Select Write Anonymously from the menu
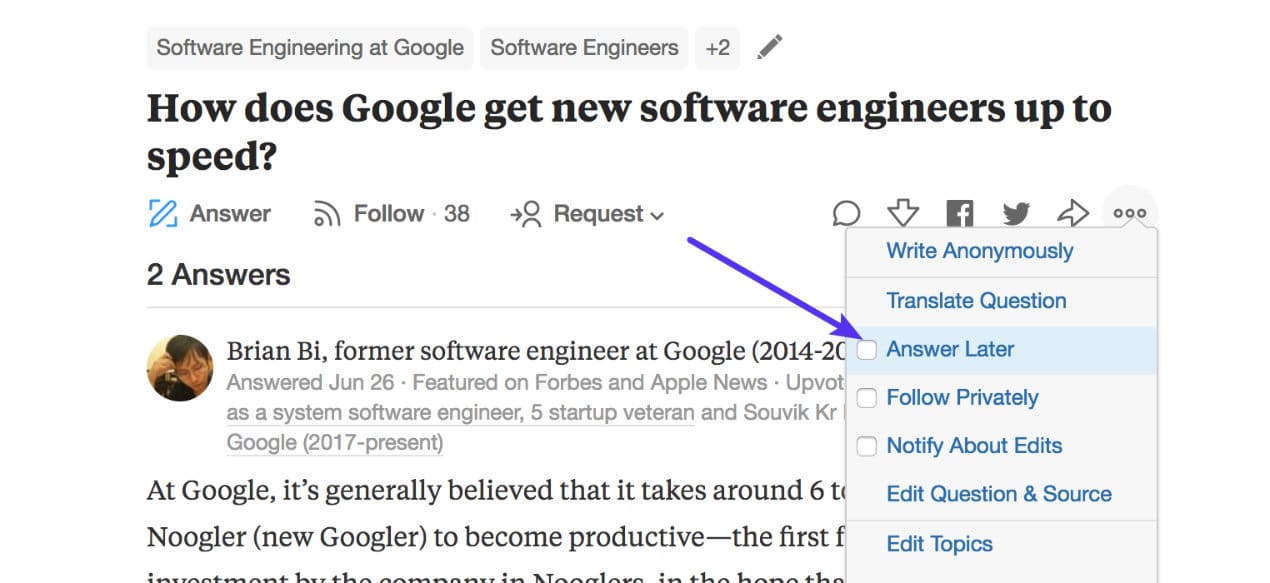 (x=979, y=251)
